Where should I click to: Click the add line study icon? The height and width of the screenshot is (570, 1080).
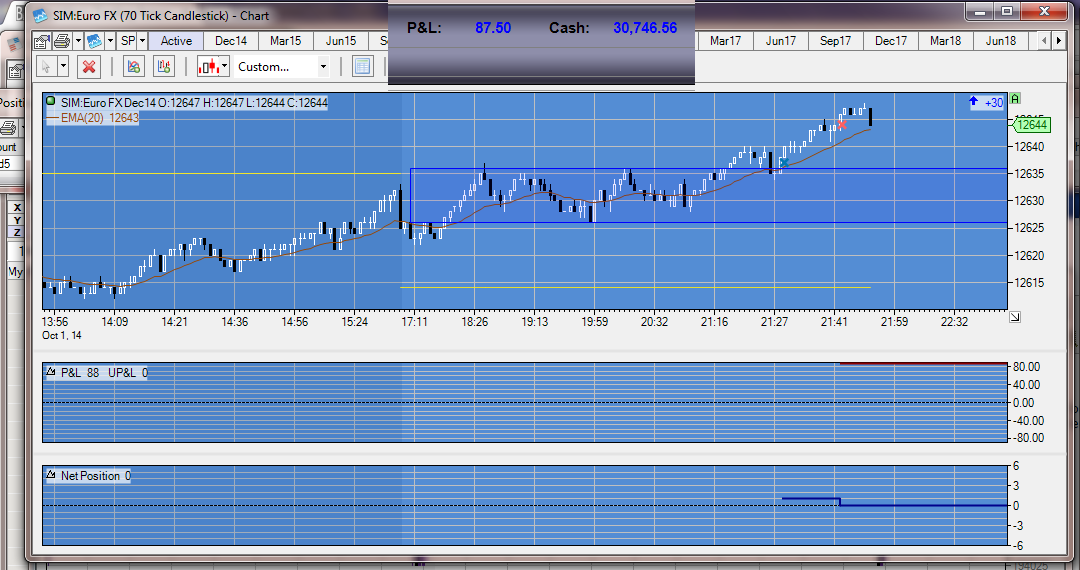point(134,67)
